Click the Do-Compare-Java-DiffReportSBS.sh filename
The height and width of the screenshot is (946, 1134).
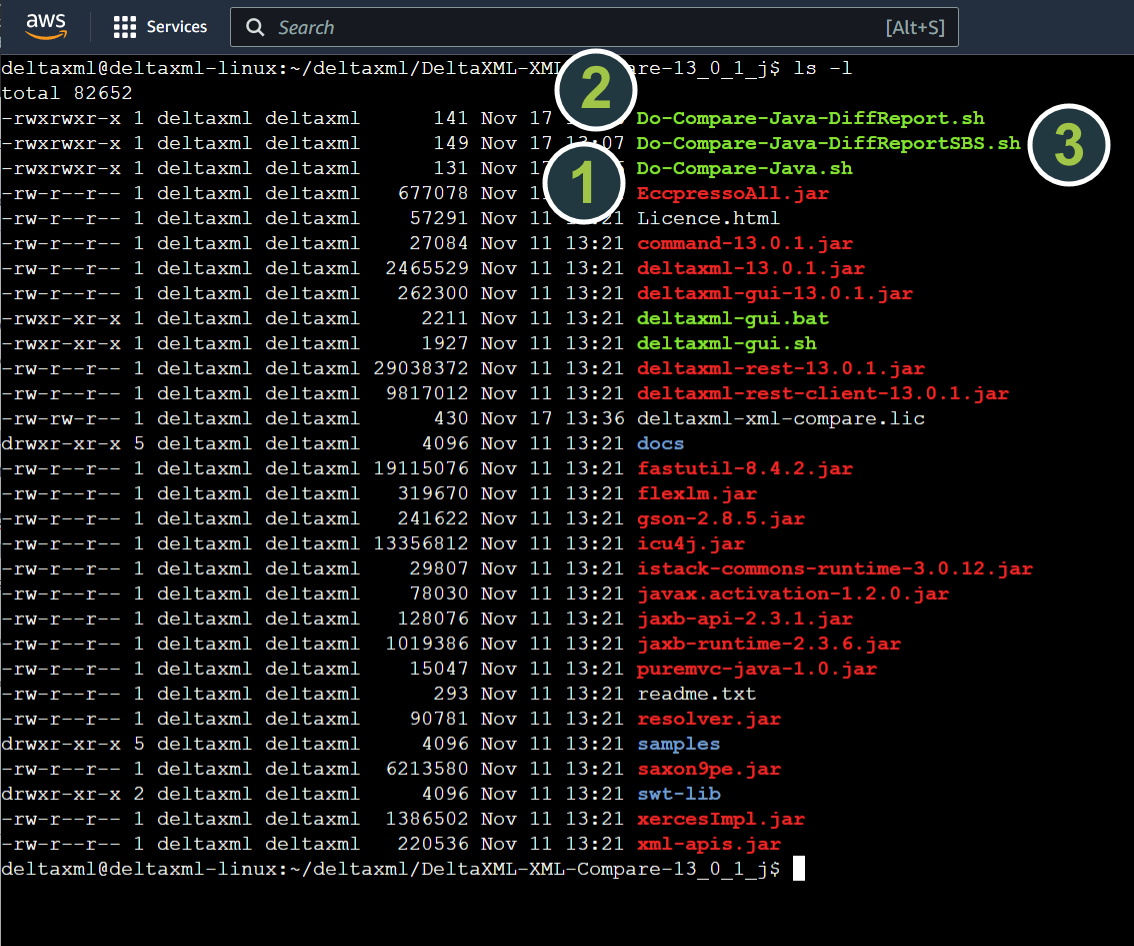[828, 143]
